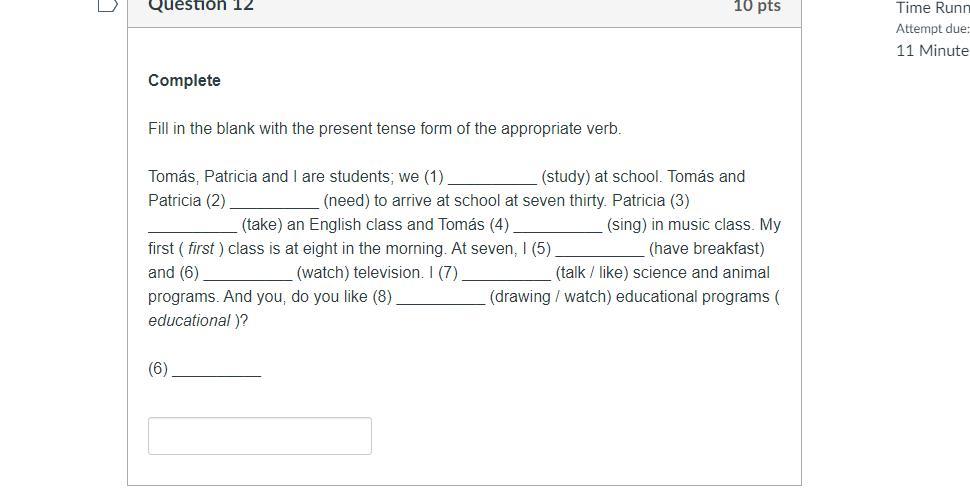Click the "Attempt due:" text

pos(932,29)
